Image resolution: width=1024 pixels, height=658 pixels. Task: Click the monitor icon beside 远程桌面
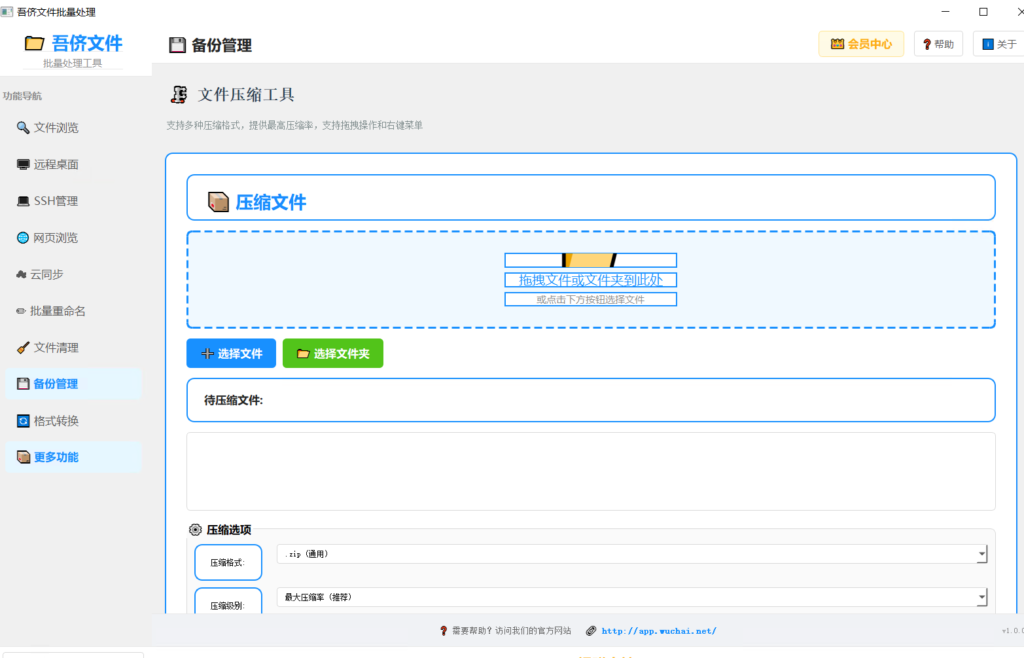(x=23, y=164)
